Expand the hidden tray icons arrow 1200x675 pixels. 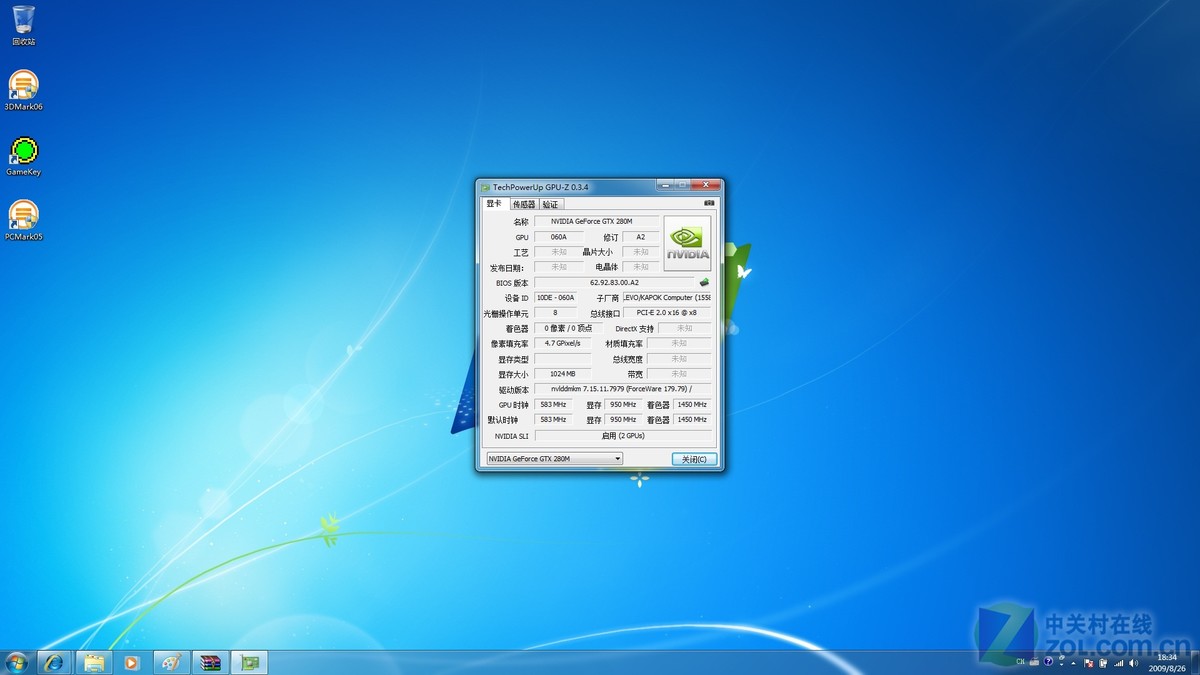[x=1073, y=662]
